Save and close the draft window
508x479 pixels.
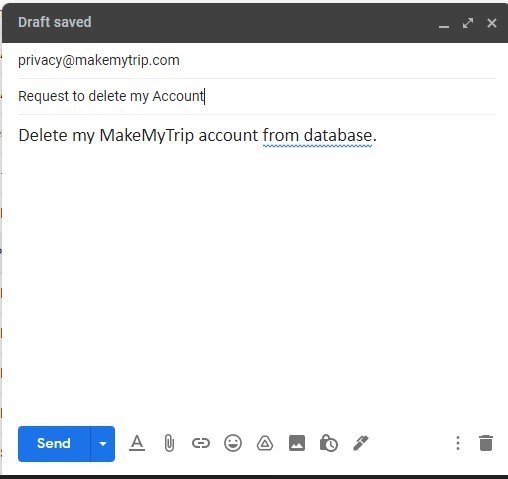click(492, 23)
